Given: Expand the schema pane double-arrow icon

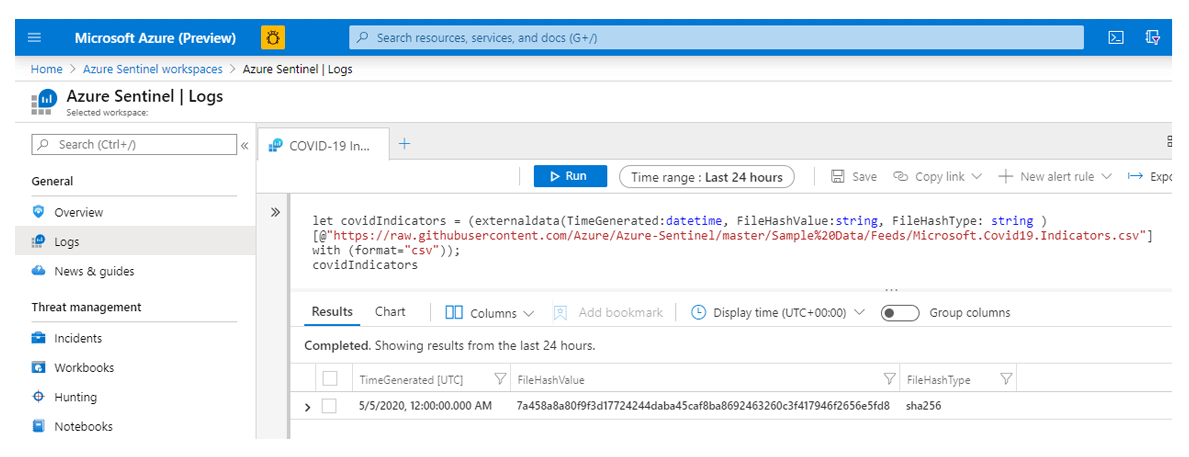Looking at the screenshot, I should [x=275, y=212].
